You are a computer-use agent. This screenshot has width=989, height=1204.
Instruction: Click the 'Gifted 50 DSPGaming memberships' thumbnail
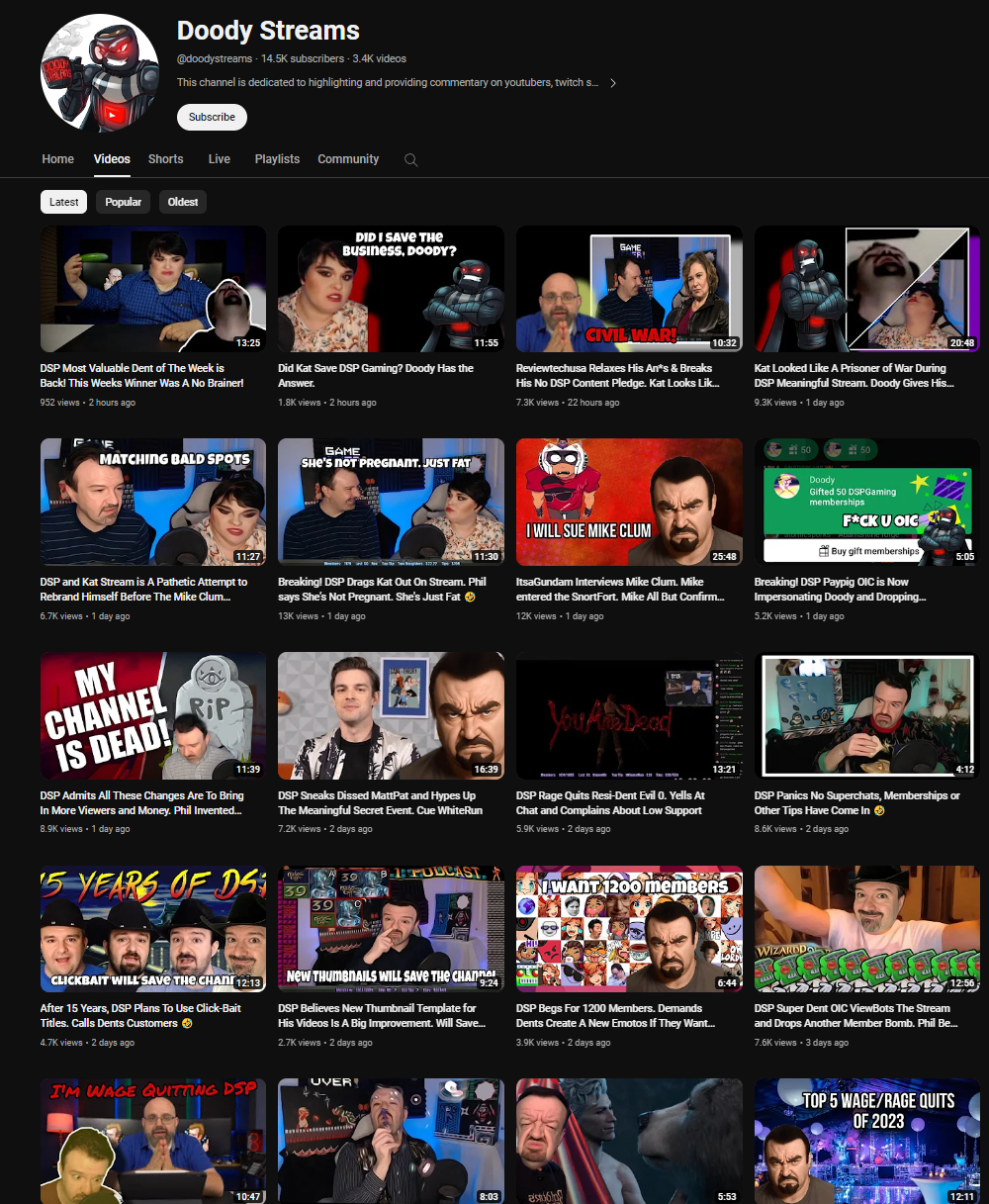(867, 502)
